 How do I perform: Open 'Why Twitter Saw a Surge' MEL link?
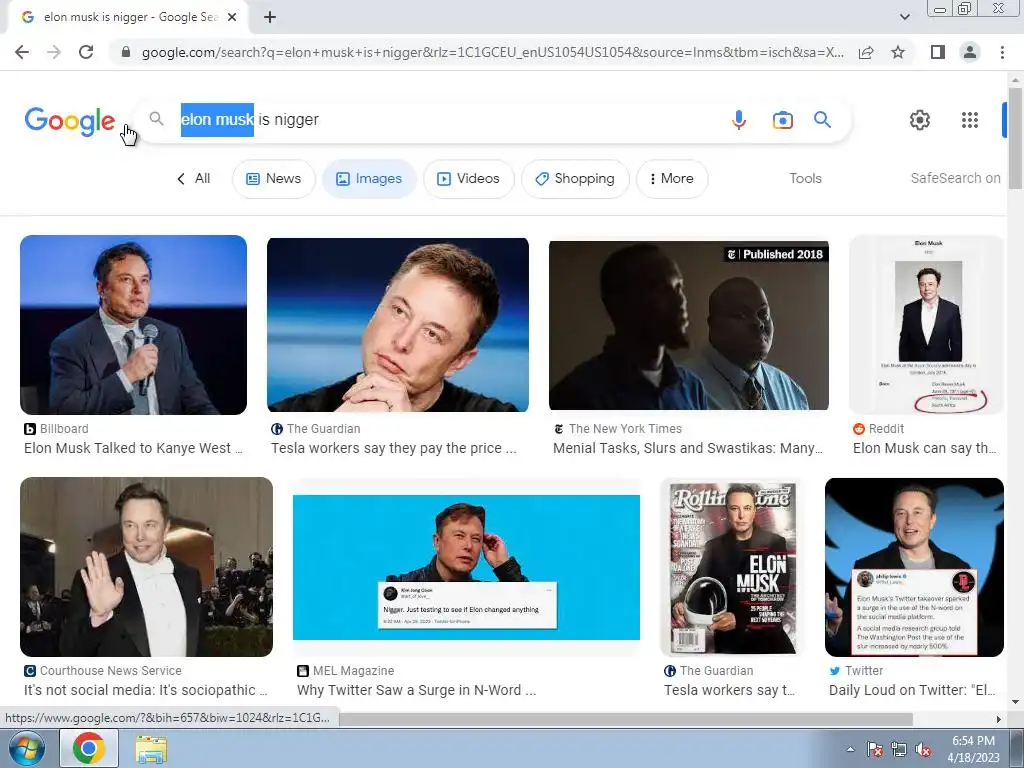coord(417,690)
